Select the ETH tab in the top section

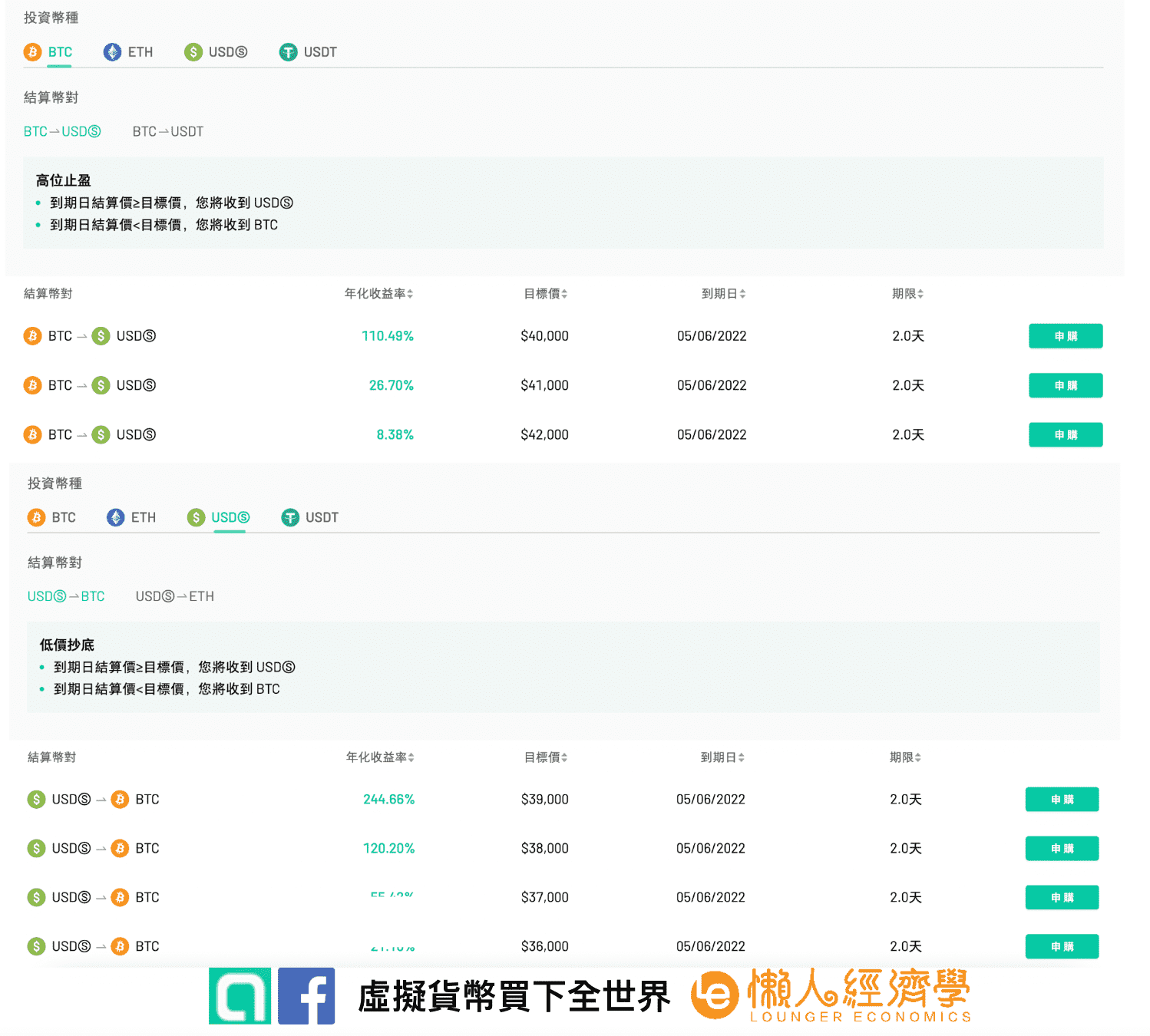pos(128,52)
